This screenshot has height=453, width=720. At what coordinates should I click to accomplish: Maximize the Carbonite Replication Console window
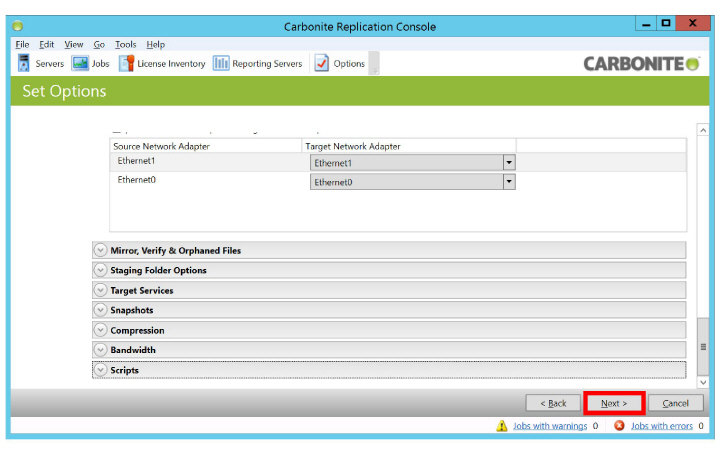click(x=666, y=23)
